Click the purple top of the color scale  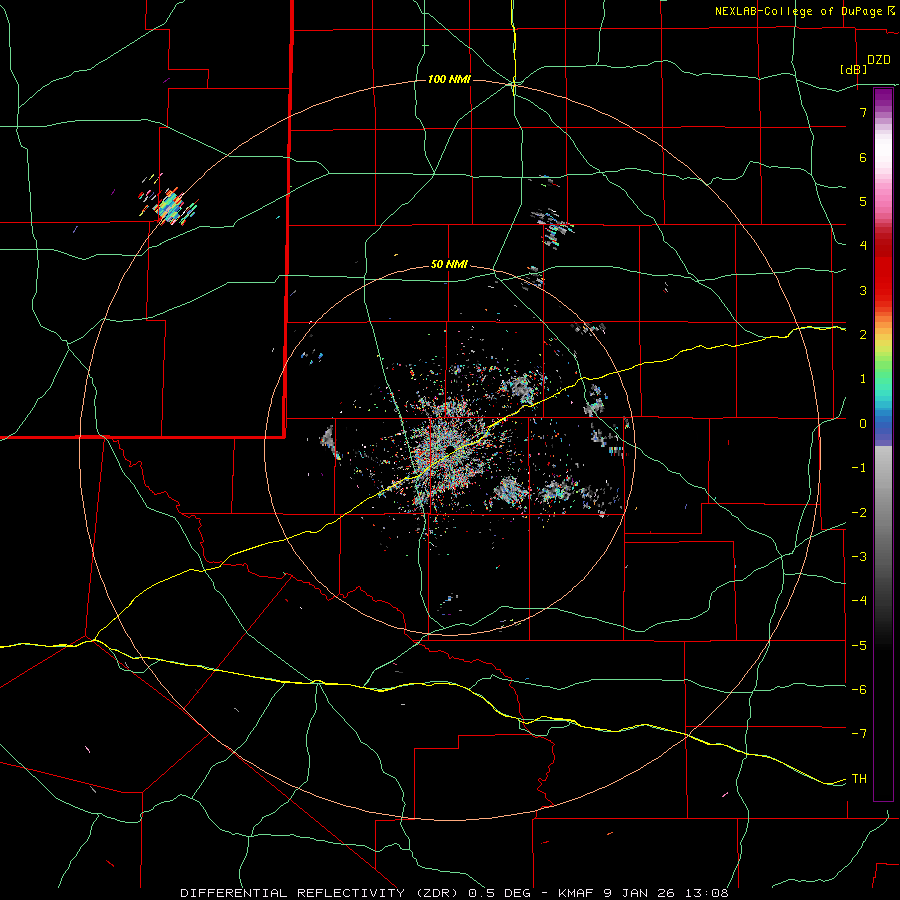(883, 98)
